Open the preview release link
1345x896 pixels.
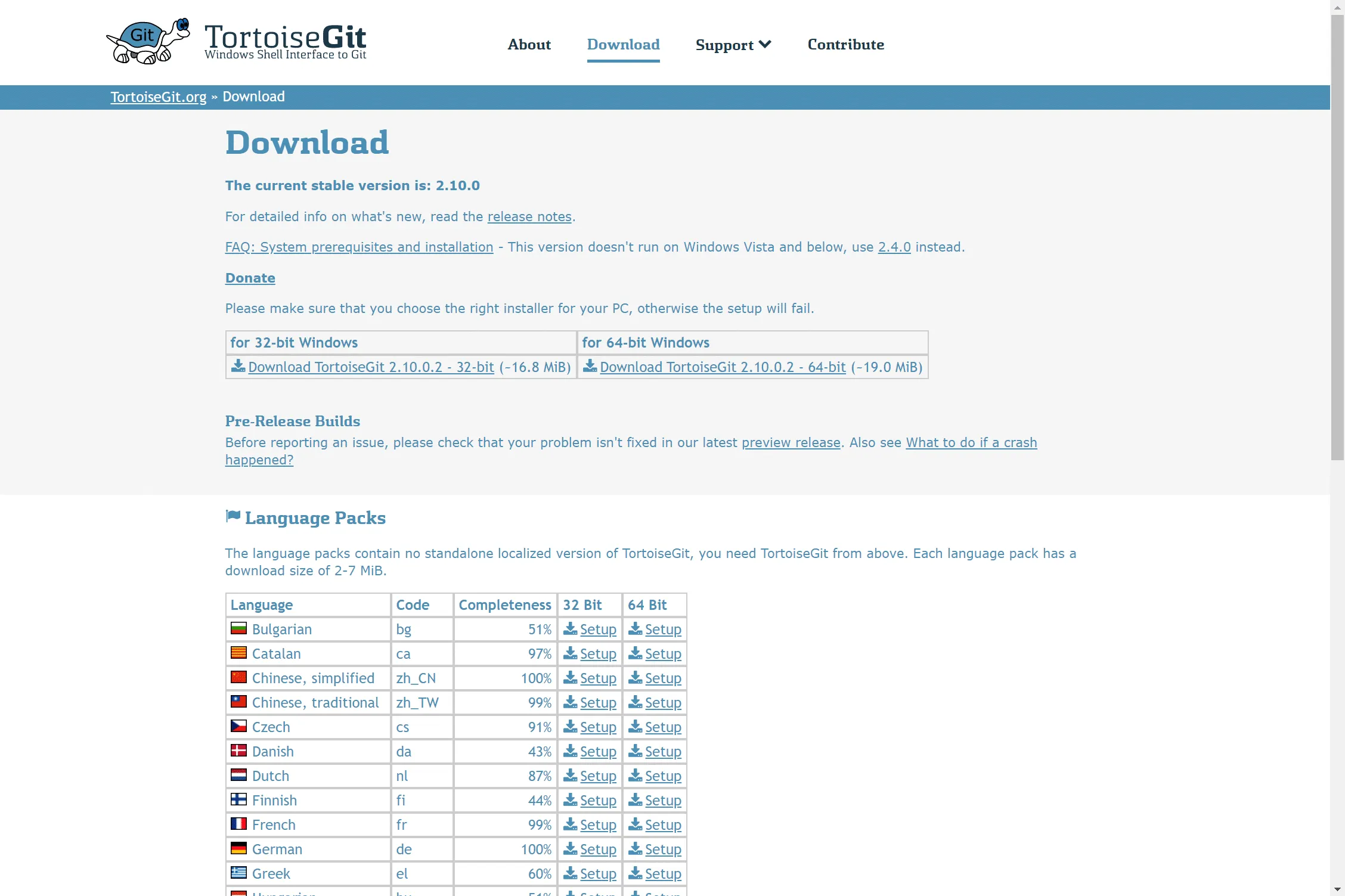click(x=791, y=442)
